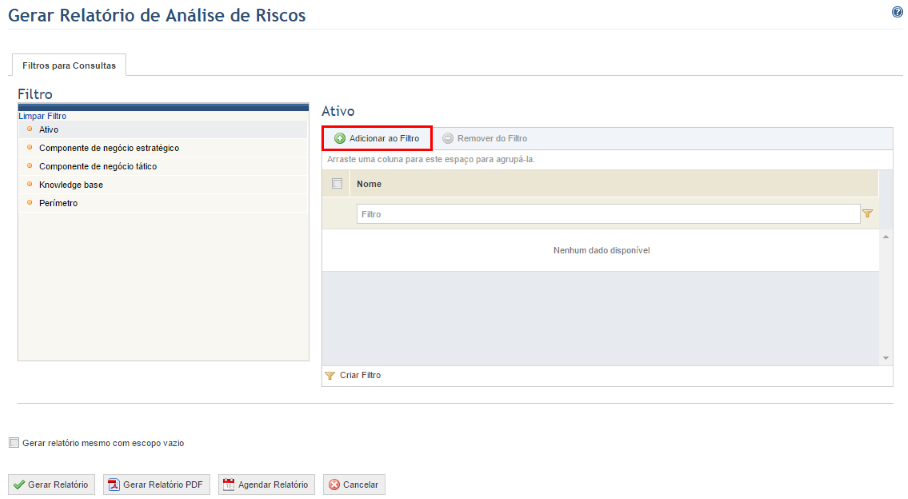Select Perímetro in the filter list
908x499 pixels.
[163, 203]
